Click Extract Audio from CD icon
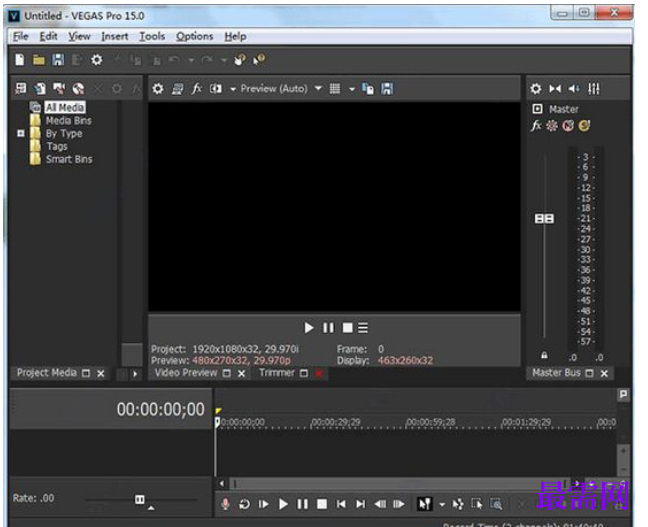The height and width of the screenshot is (527, 648). point(78,88)
